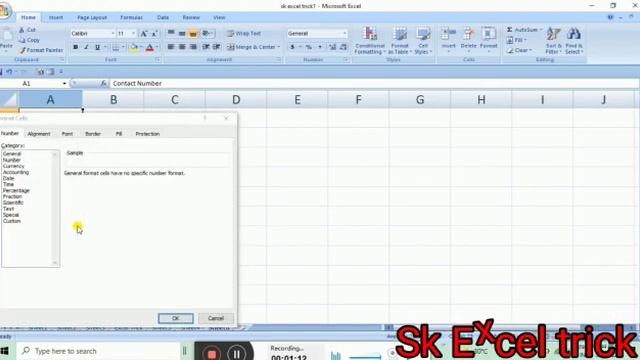Switch to Protection tab in Format Cells dialog

tap(147, 134)
